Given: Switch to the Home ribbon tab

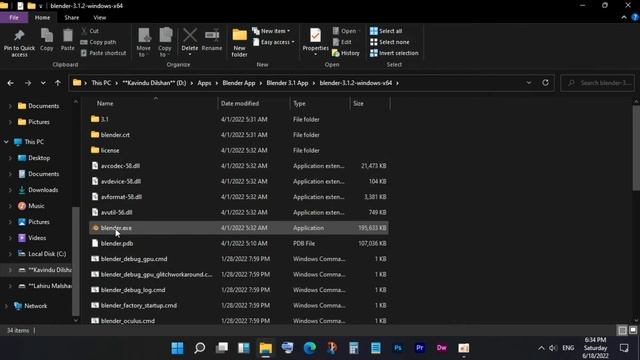Looking at the screenshot, I should point(42,18).
